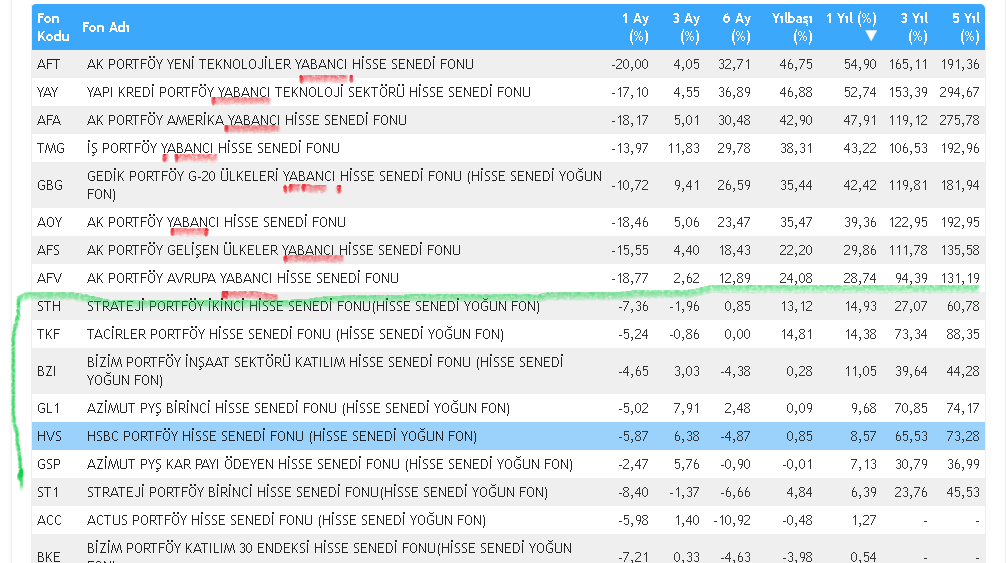Open fund code AFT
The image size is (1006, 563).
(x=48, y=64)
